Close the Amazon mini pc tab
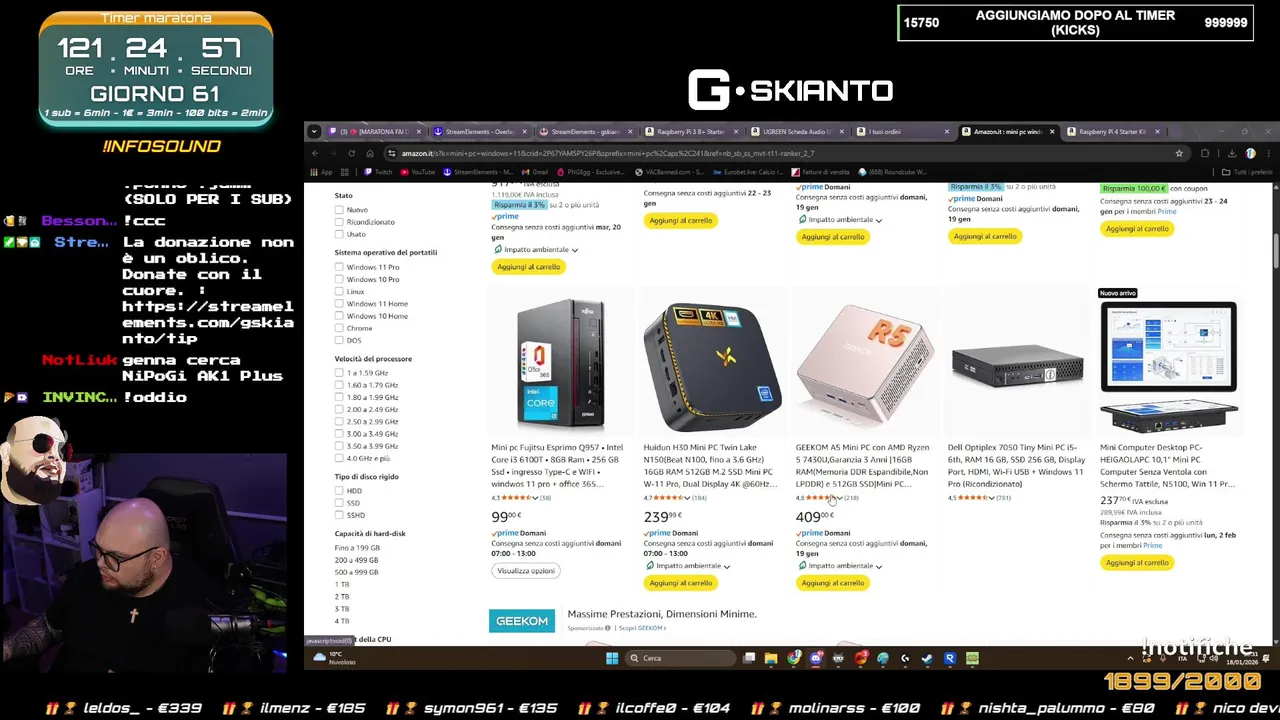 click(x=1052, y=132)
